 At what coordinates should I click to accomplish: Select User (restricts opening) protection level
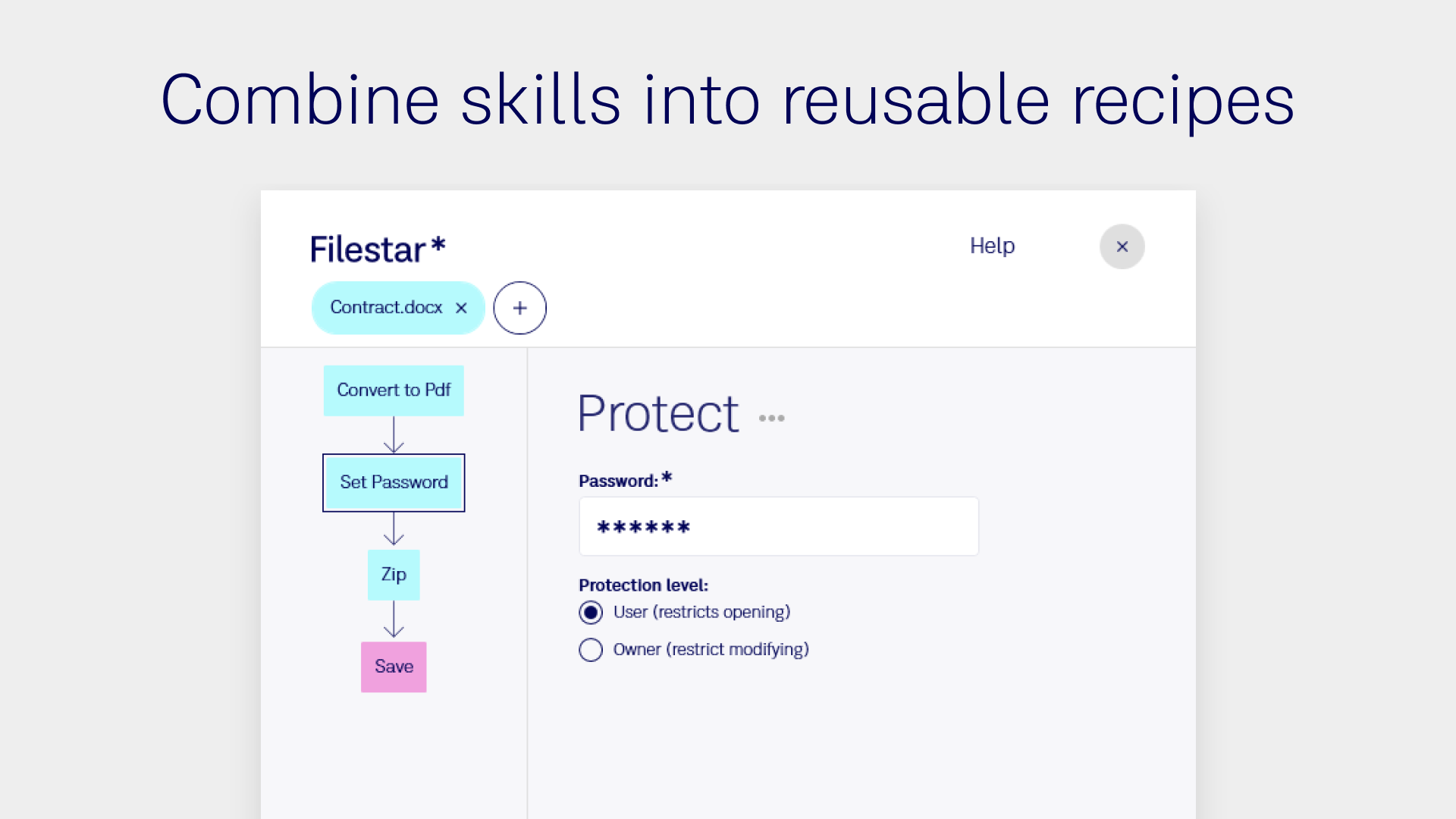click(x=591, y=612)
